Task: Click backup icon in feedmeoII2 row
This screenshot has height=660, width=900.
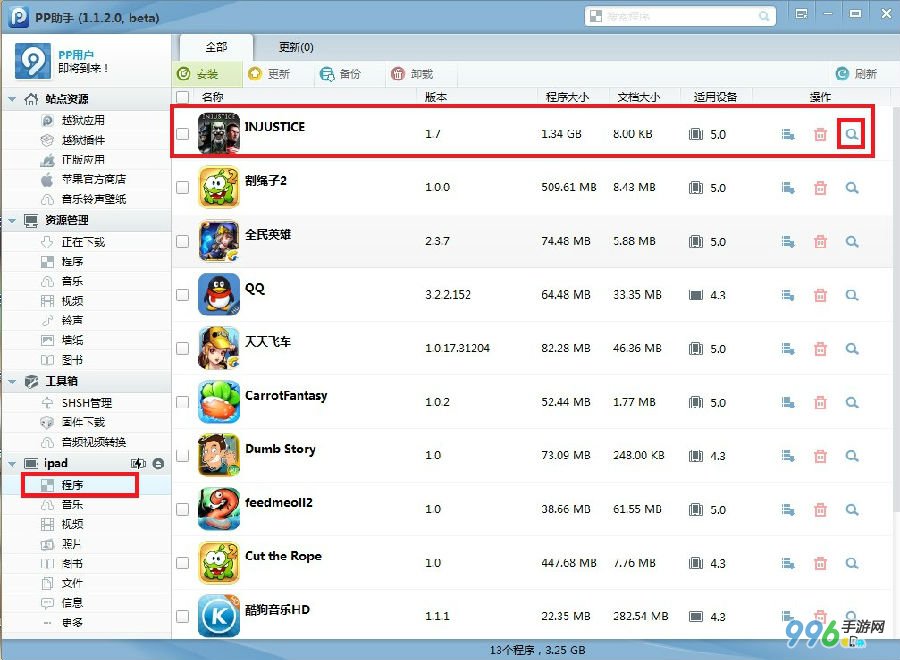Action: pos(788,510)
